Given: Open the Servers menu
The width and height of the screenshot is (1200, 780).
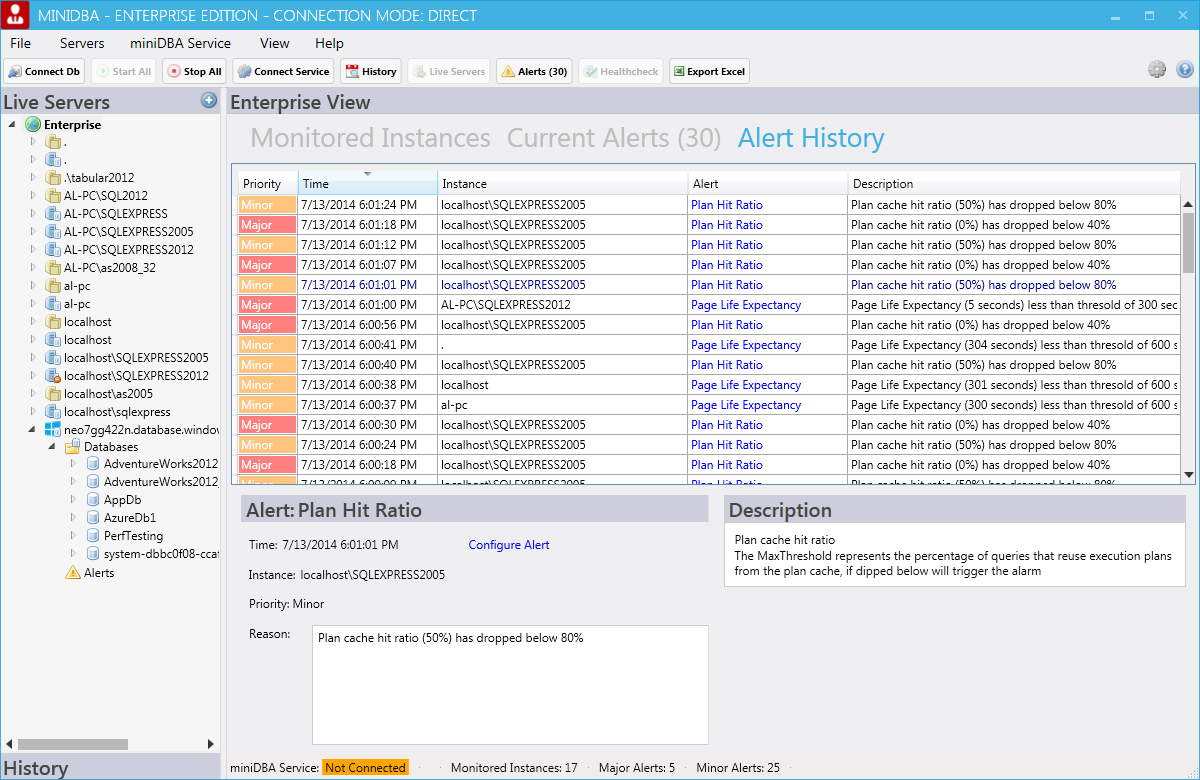Looking at the screenshot, I should tap(82, 43).
